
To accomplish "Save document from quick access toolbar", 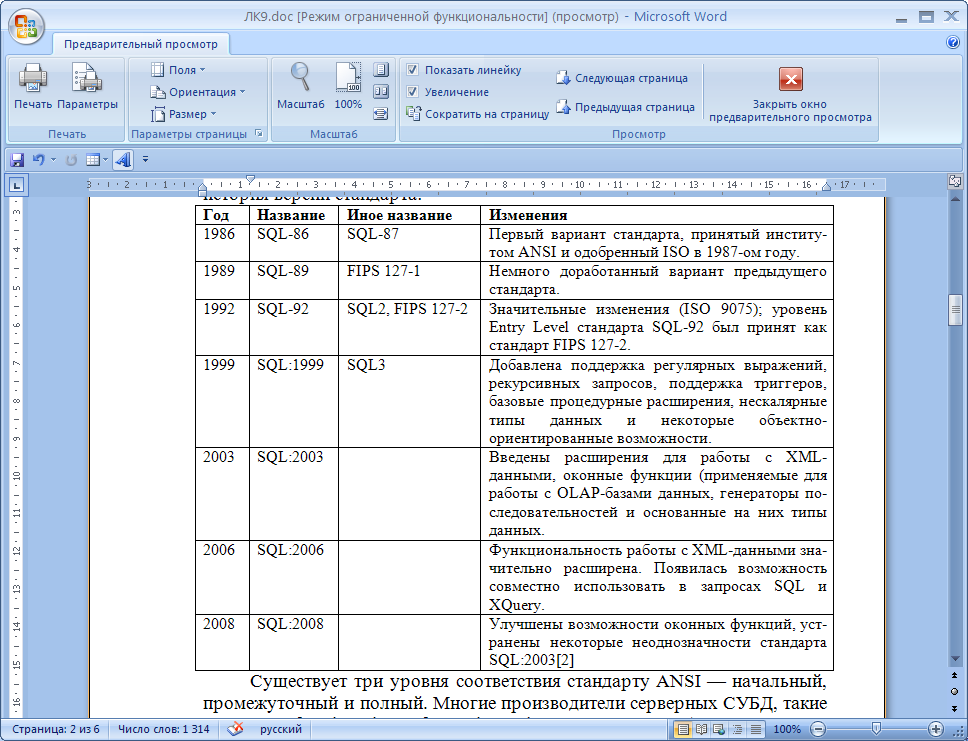I will click(x=17, y=160).
